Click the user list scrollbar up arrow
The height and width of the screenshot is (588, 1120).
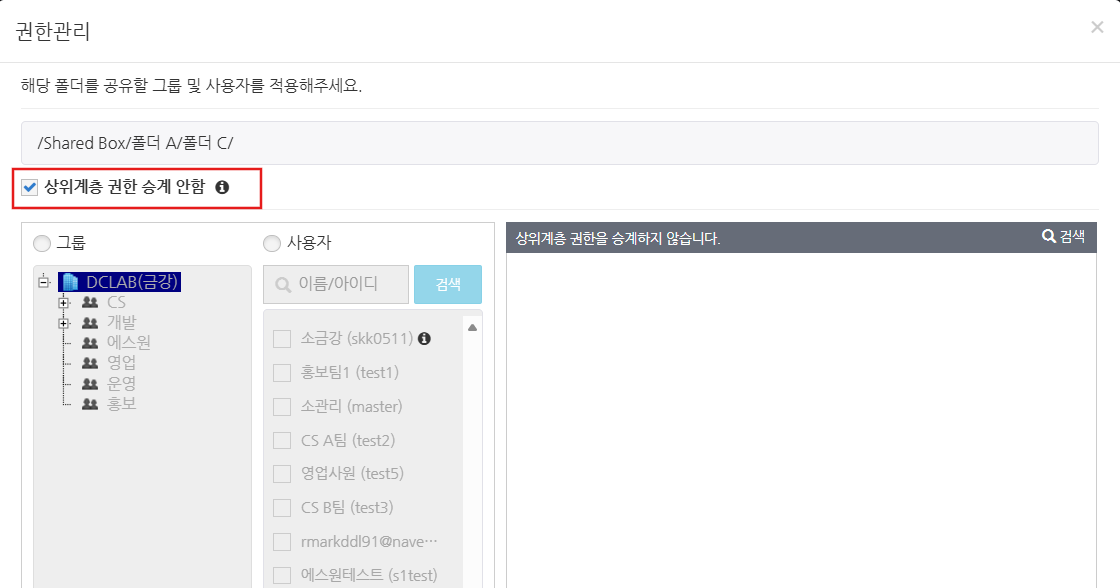point(472,327)
